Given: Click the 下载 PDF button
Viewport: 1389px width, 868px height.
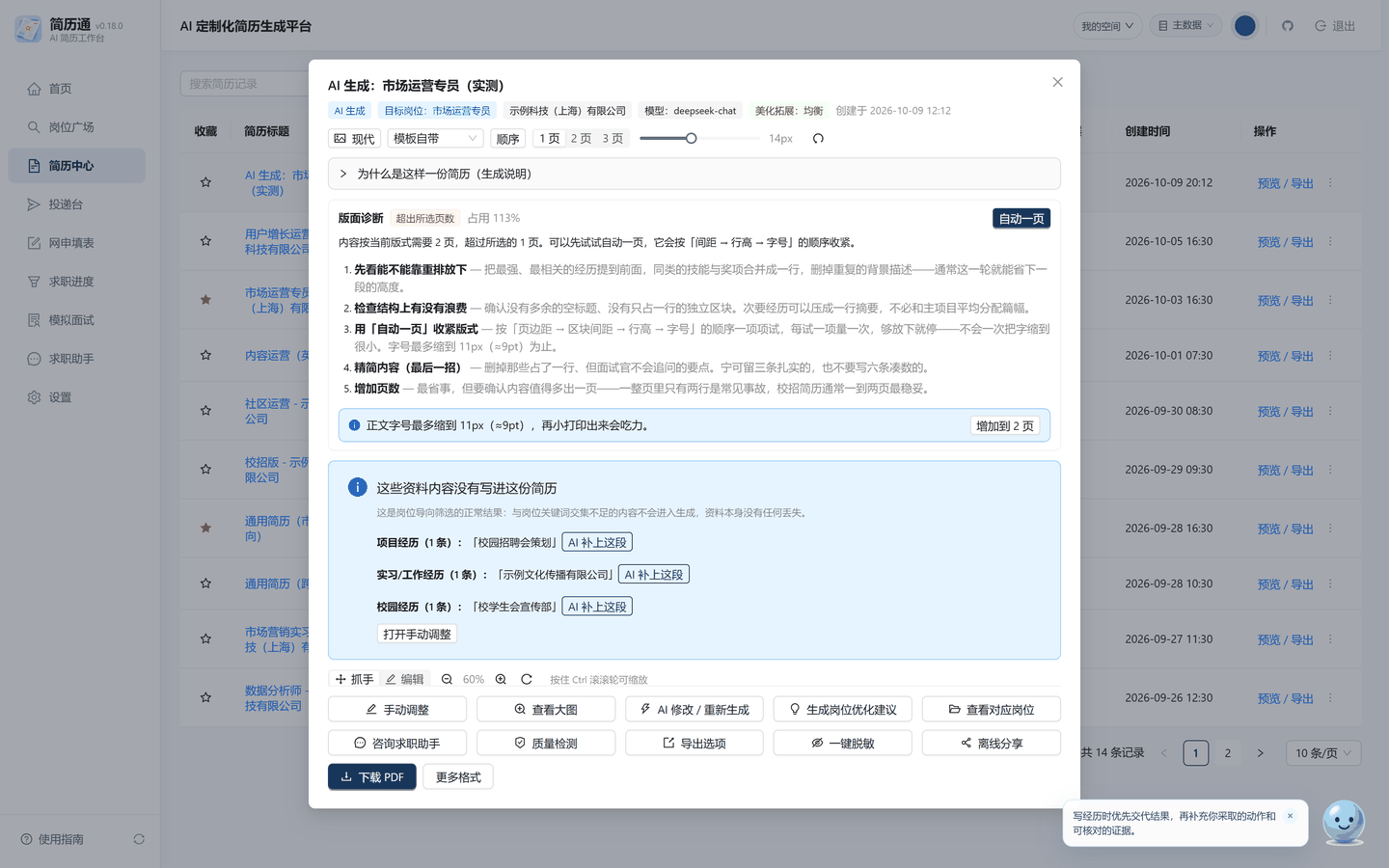Looking at the screenshot, I should tap(372, 776).
